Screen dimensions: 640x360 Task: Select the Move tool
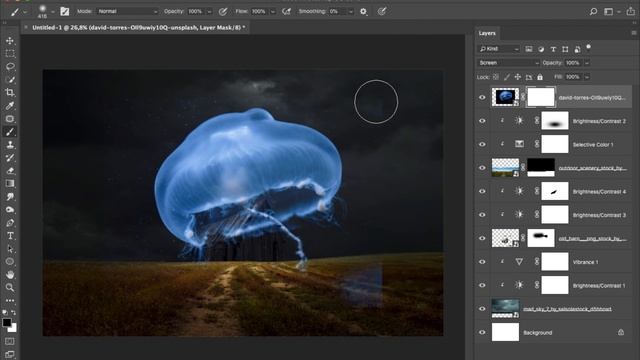click(x=10, y=41)
